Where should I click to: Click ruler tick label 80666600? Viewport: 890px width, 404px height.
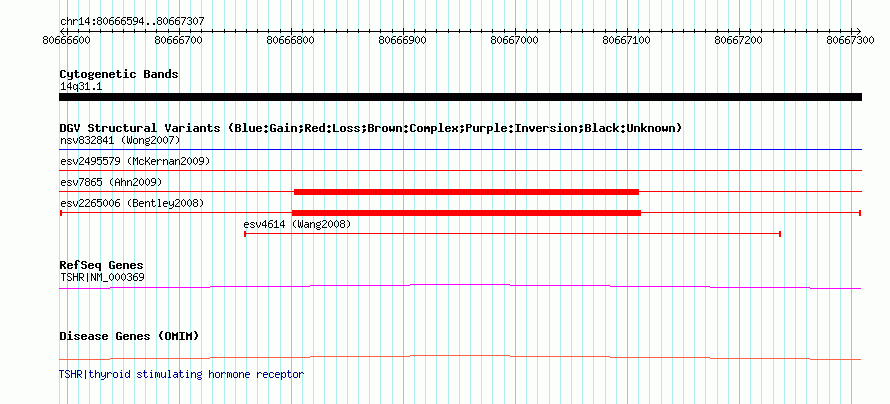(67, 40)
